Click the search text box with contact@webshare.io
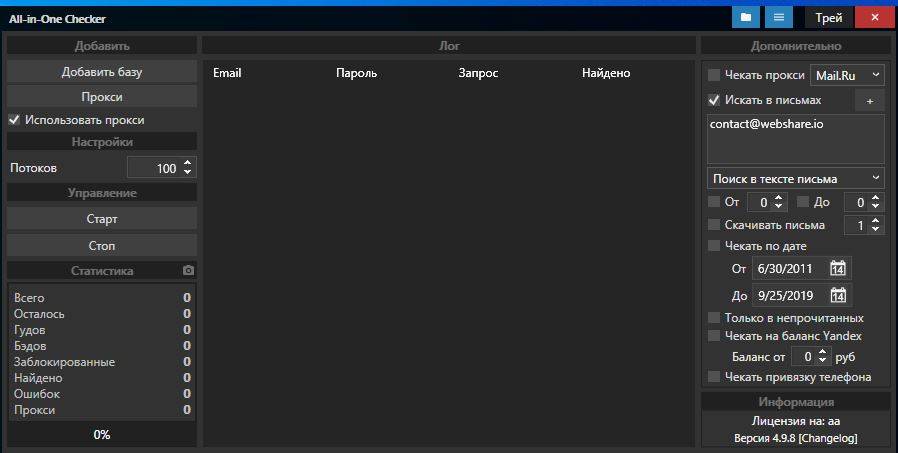Viewport: 898px width, 453px height. click(x=795, y=139)
